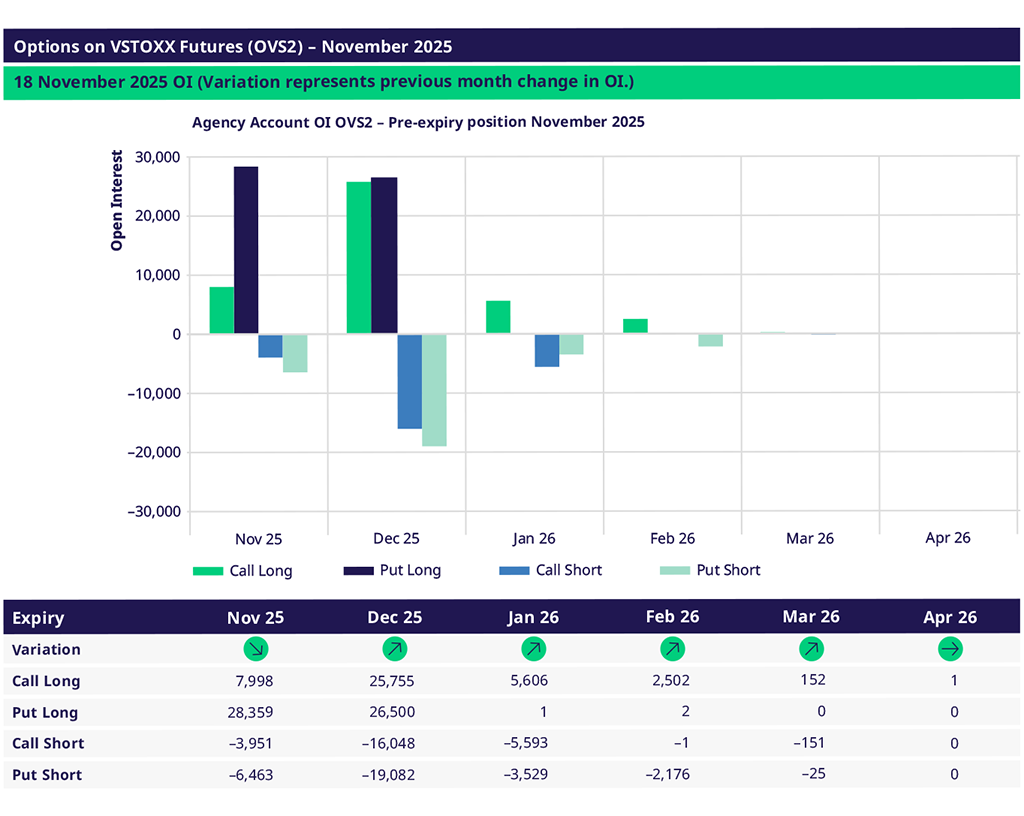Click the Put Long row label

[45, 713]
